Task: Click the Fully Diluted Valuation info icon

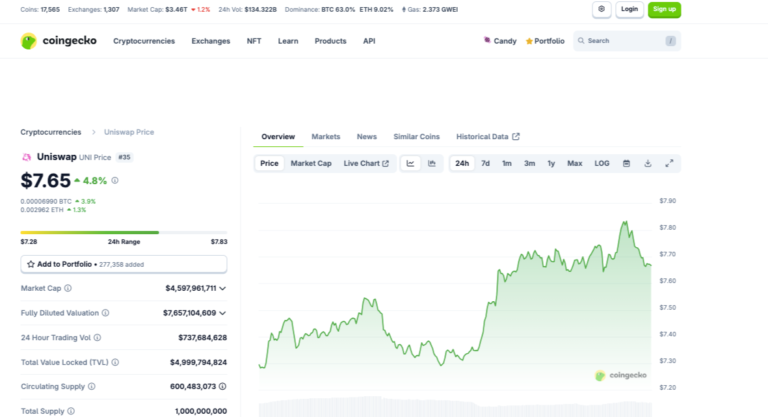Action: pyautogui.click(x=105, y=313)
